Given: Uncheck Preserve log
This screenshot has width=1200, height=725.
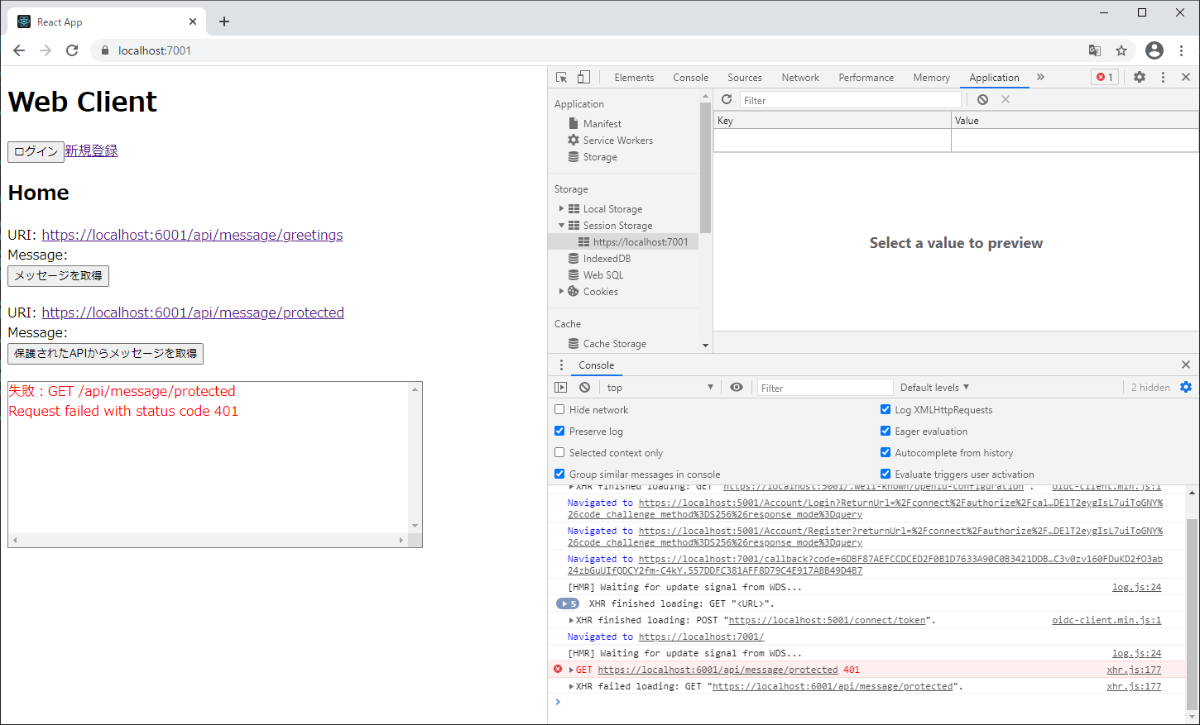Looking at the screenshot, I should point(560,431).
